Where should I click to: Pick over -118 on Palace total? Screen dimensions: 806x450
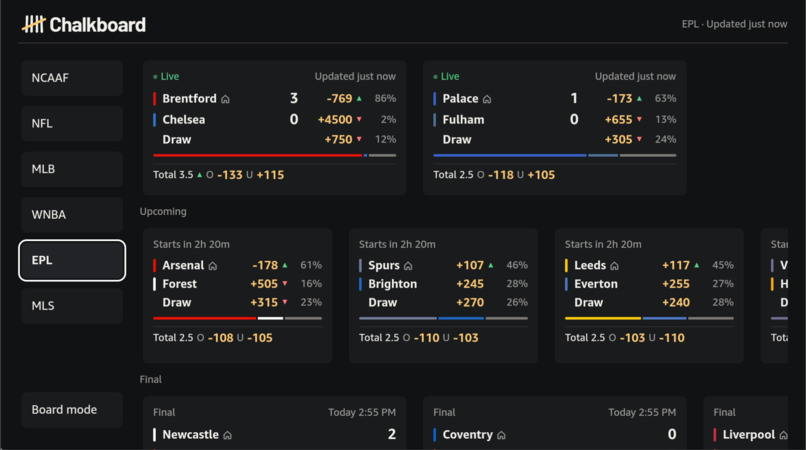(x=501, y=175)
